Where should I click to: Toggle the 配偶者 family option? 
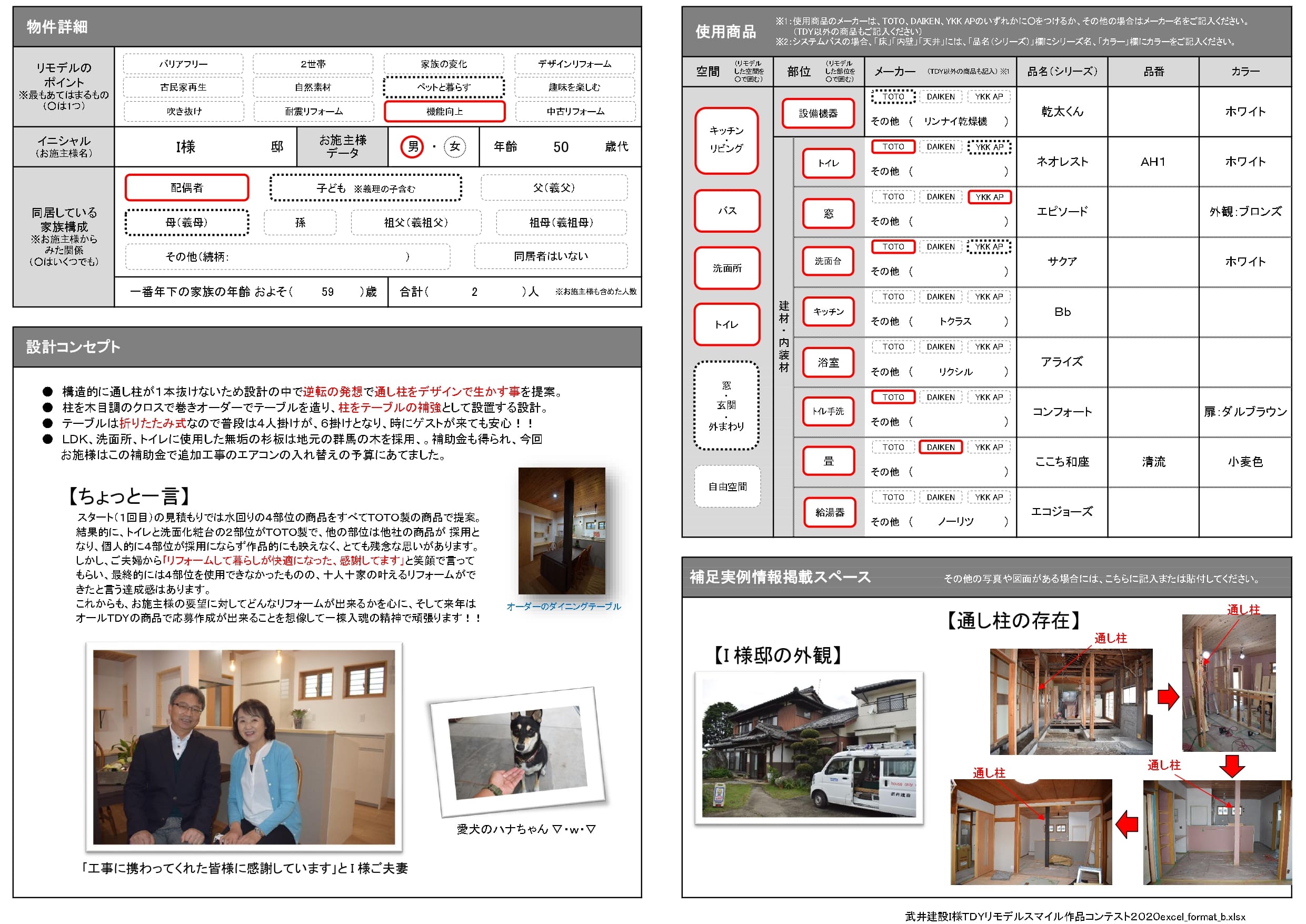[186, 188]
